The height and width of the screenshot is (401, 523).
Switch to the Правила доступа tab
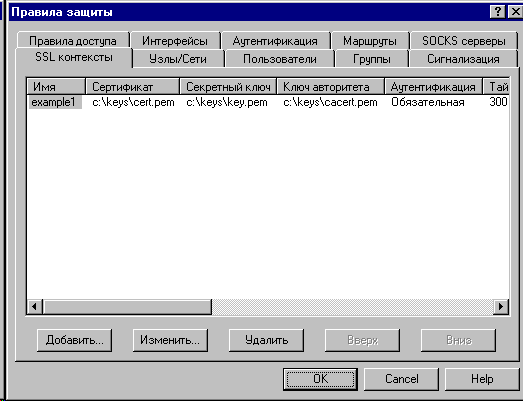coord(73,41)
